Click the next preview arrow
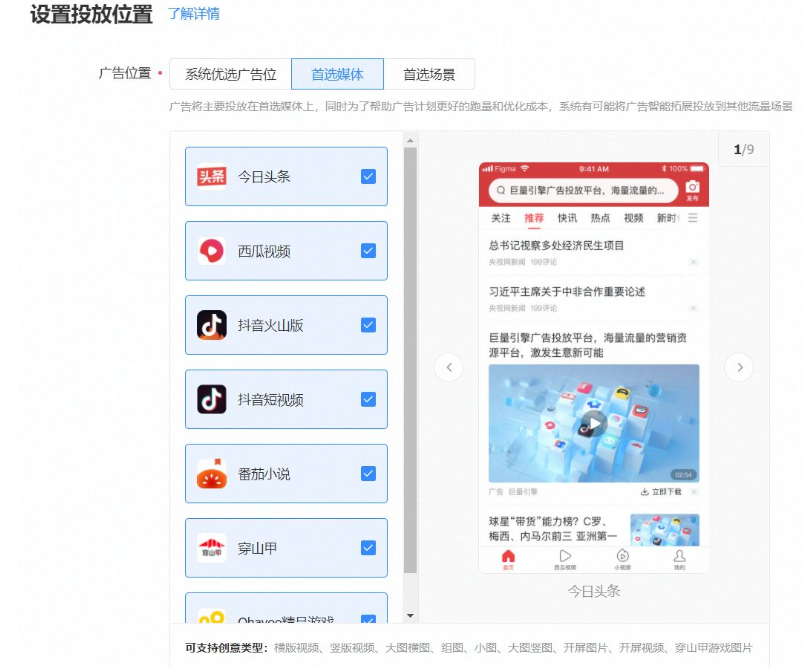This screenshot has height=667, width=805. click(739, 368)
